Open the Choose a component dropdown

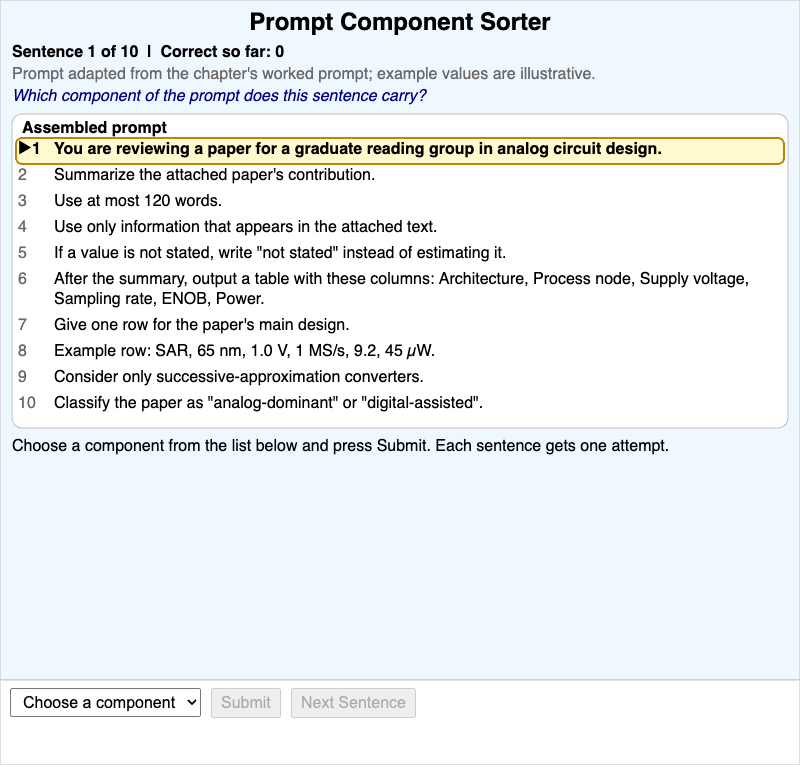coord(105,703)
